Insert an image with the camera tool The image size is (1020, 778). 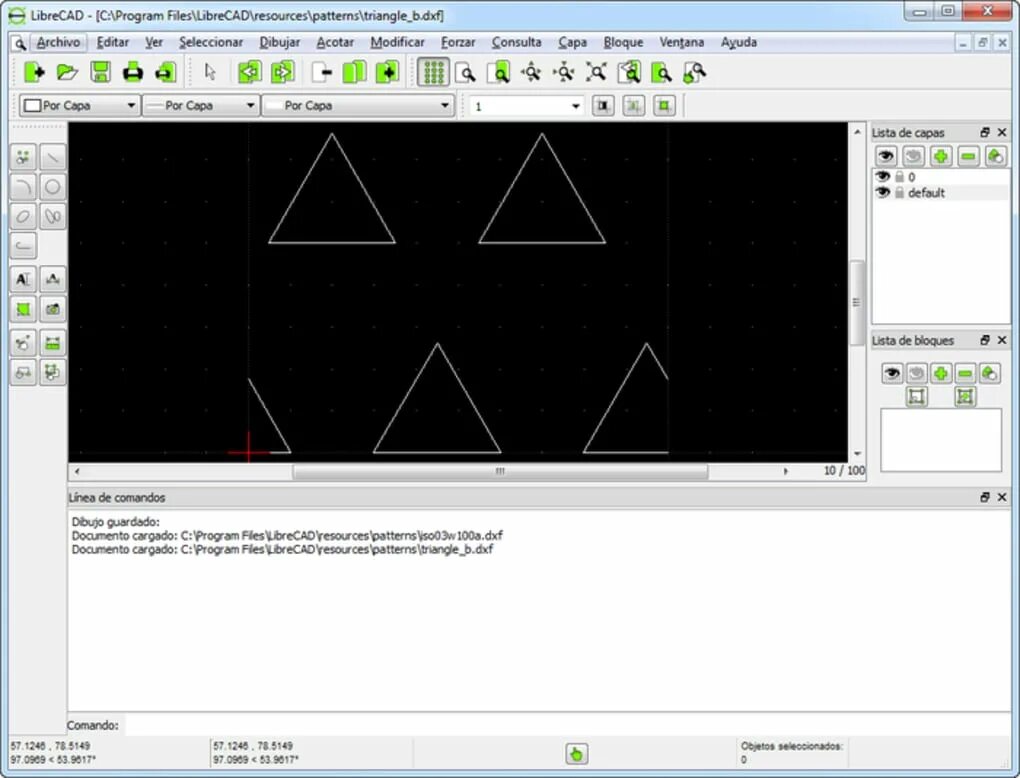tap(53, 309)
